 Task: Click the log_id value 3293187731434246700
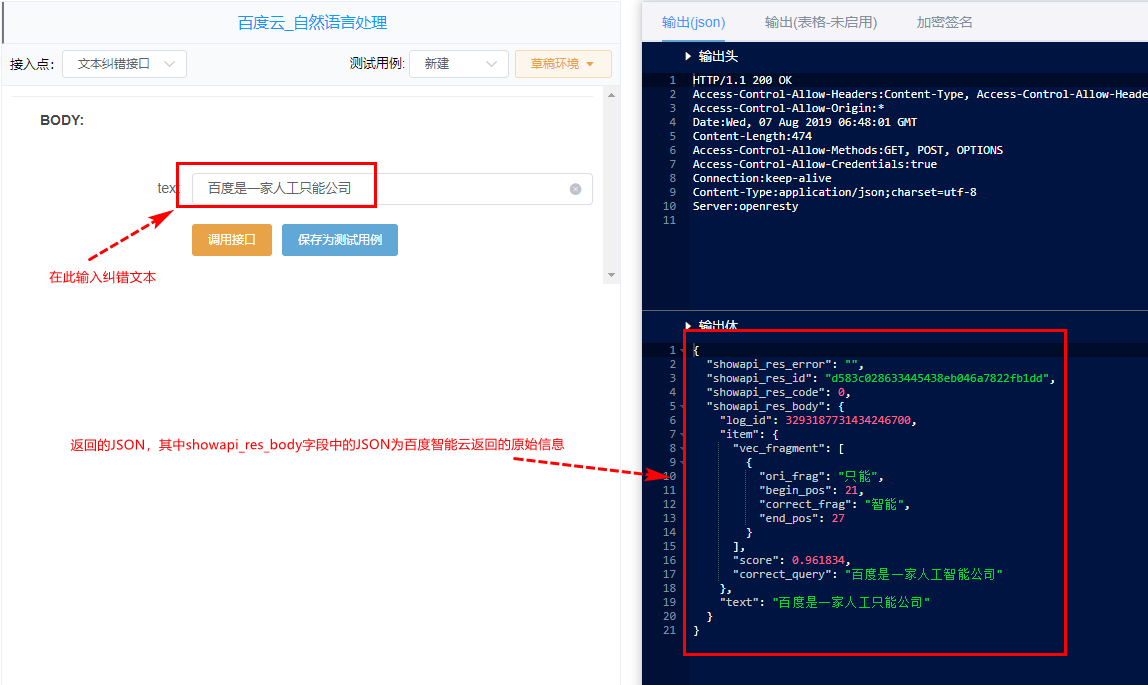848,420
